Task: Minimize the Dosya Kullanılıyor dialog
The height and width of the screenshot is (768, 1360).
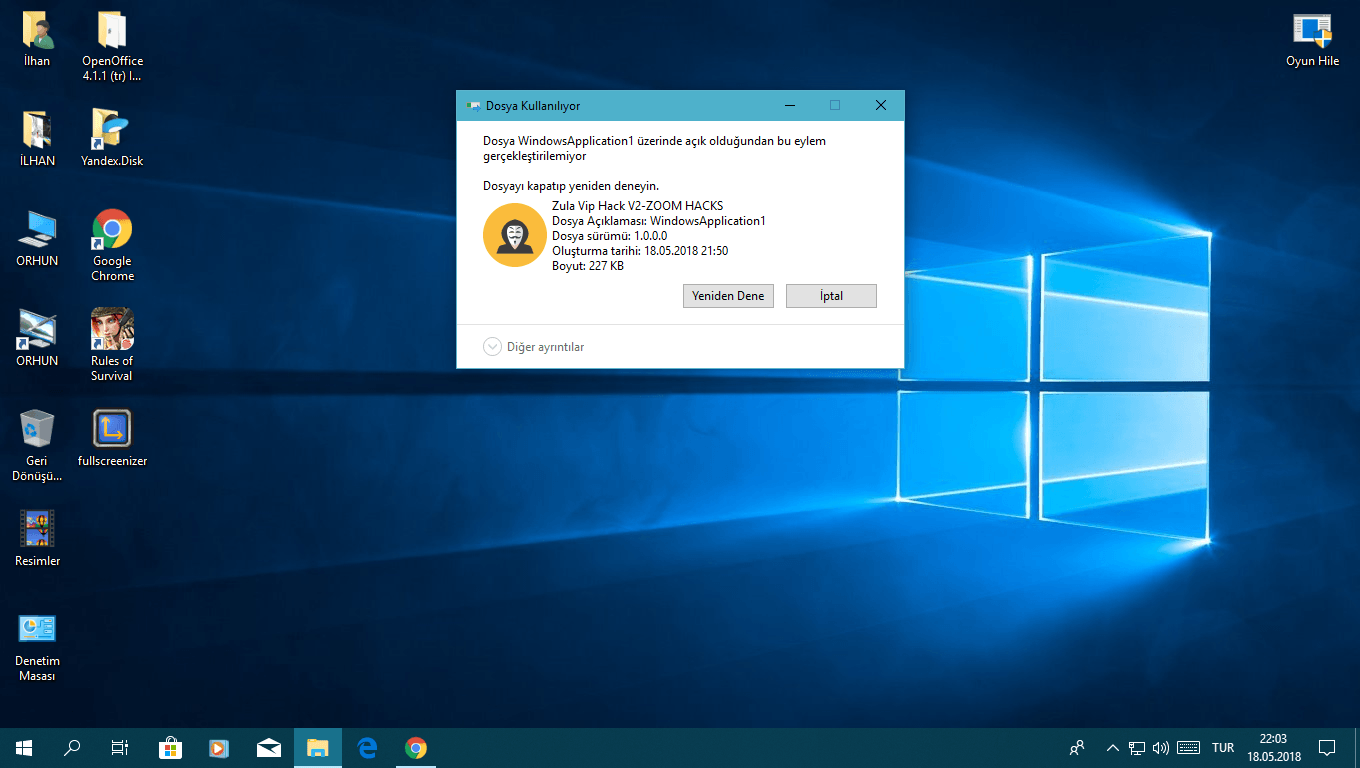Action: tap(790, 105)
